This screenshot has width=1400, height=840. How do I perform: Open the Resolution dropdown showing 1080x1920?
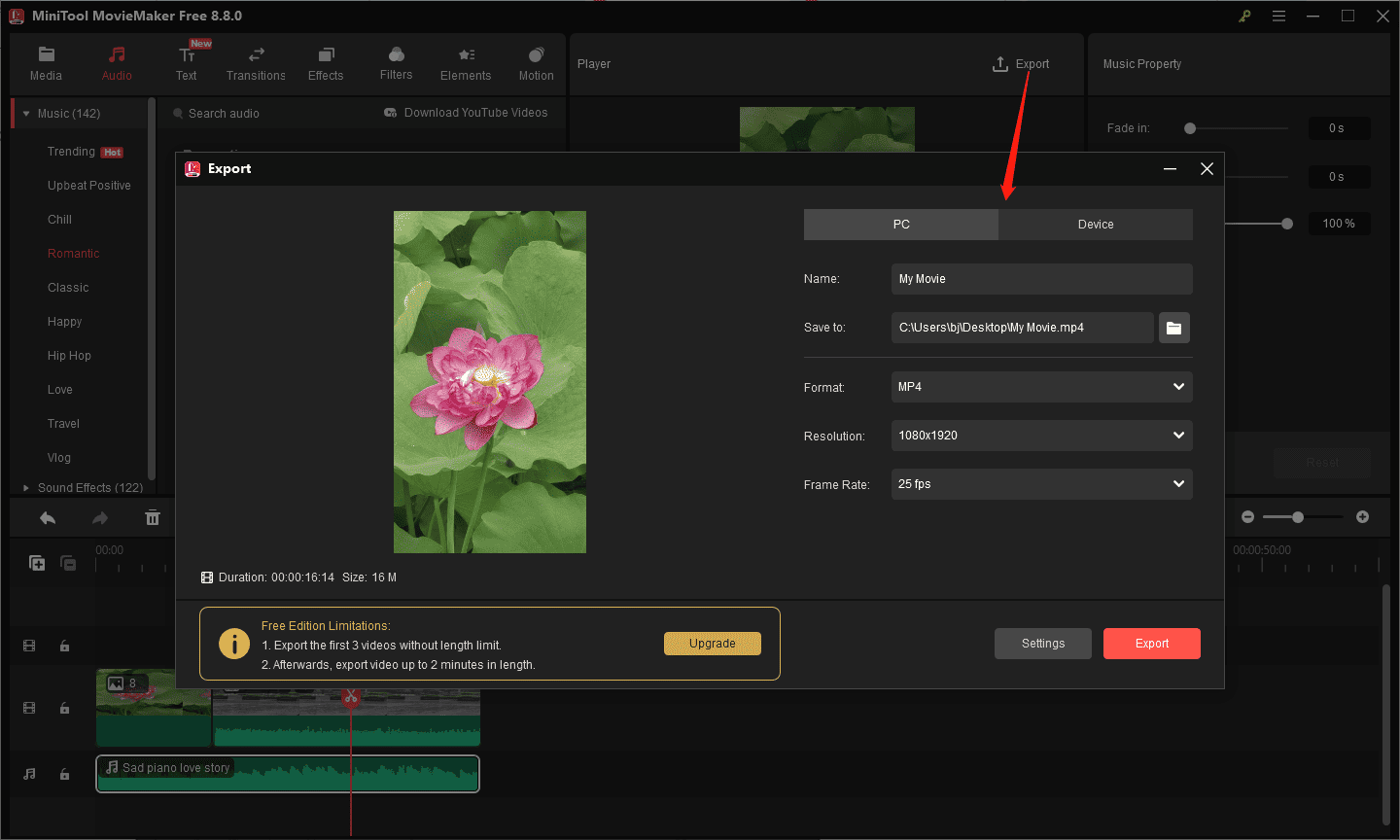(1041, 436)
